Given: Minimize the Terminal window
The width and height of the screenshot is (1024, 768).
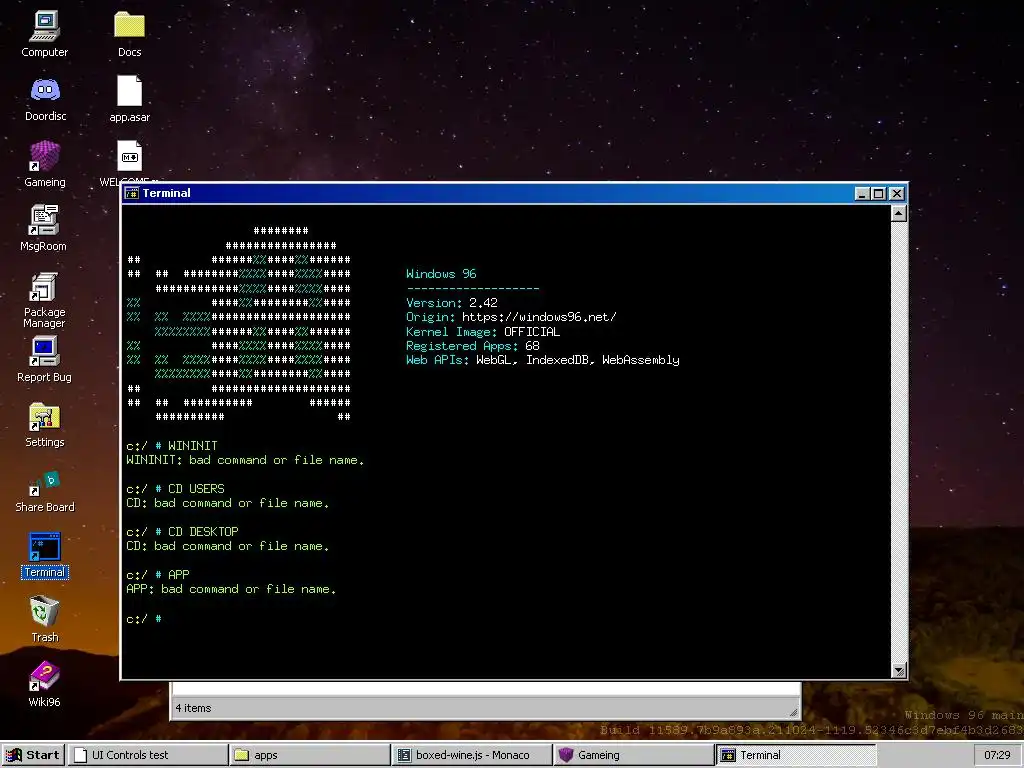Looking at the screenshot, I should tap(862, 193).
